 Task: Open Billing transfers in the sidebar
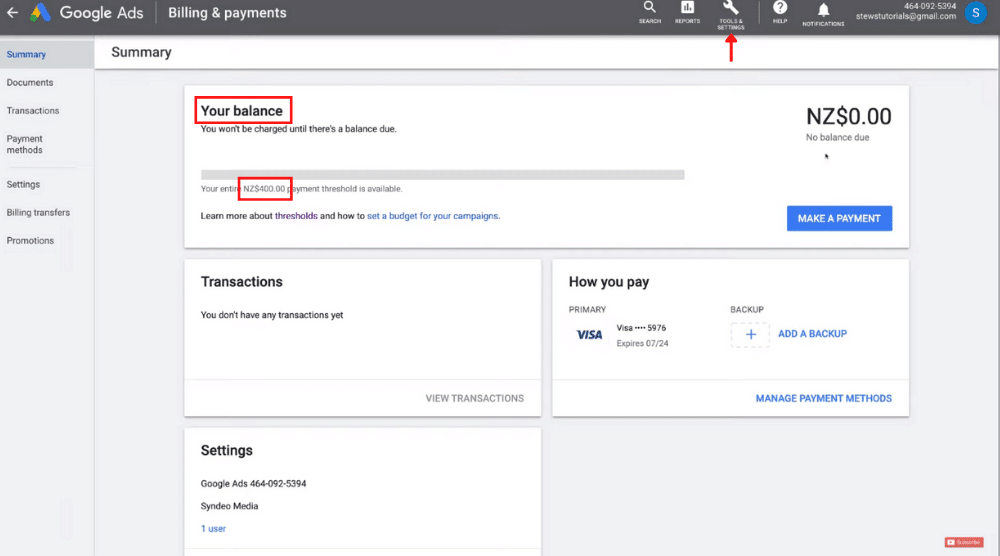coord(38,212)
